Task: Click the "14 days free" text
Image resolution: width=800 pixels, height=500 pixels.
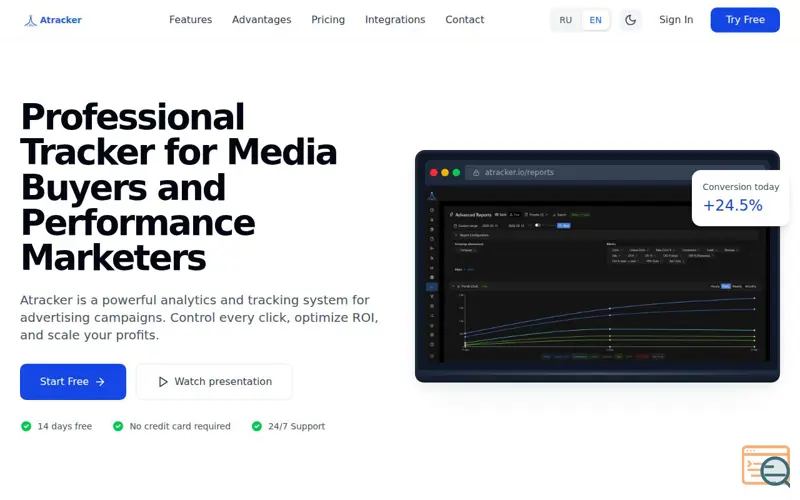Action: pos(65,426)
